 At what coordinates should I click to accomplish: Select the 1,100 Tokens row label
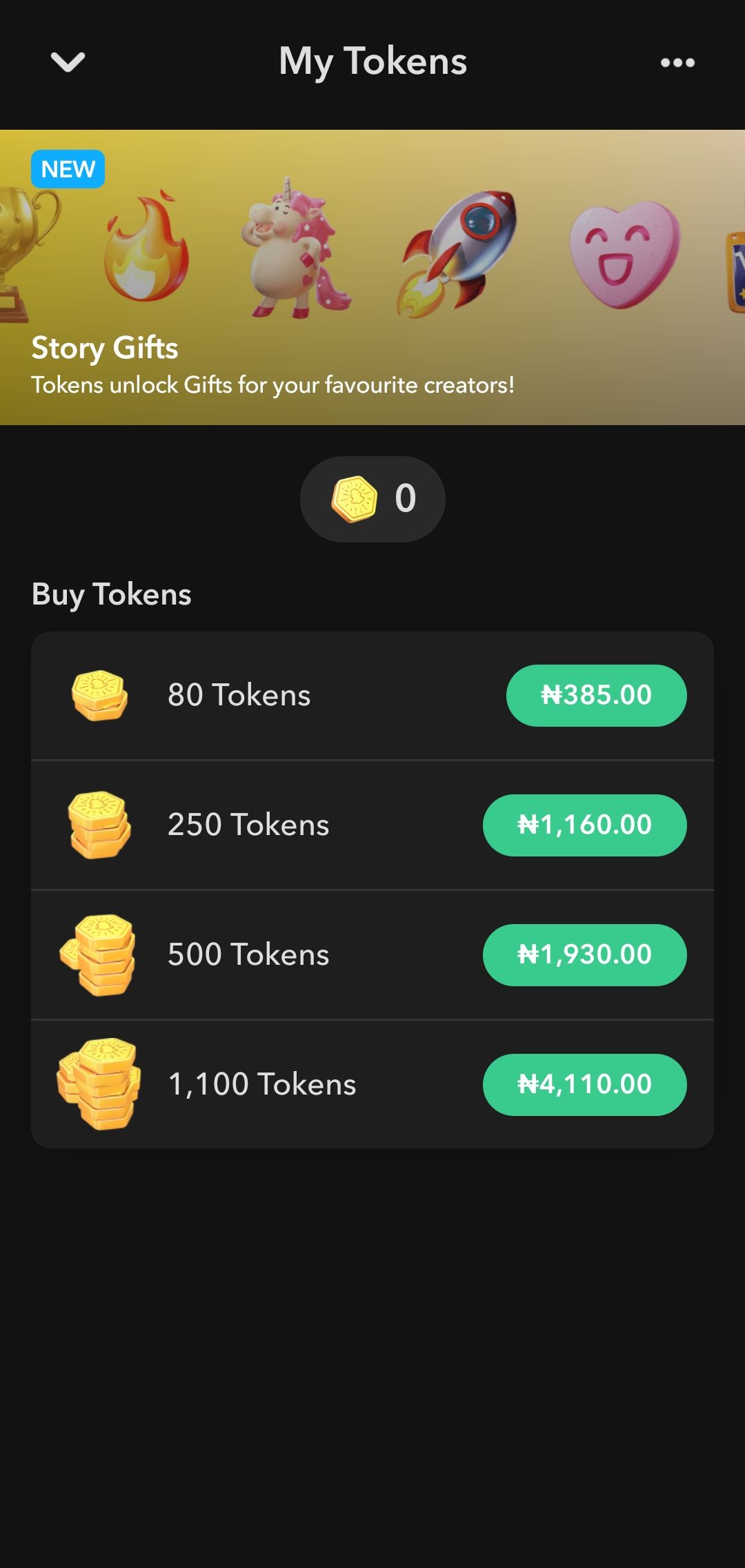click(262, 1085)
